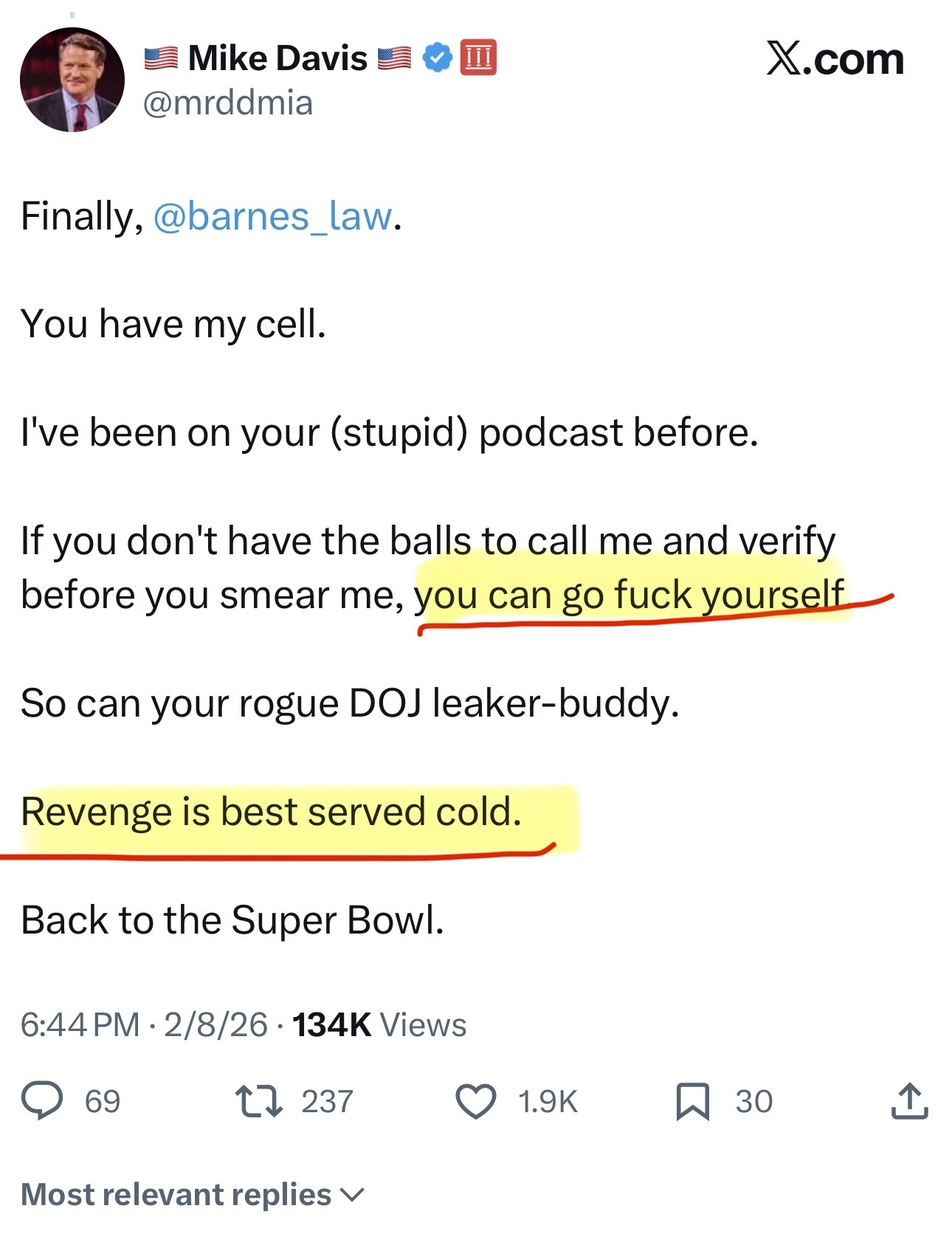952x1245 pixels.
Task: Open the @barnes_law mention link
Action: (272, 216)
